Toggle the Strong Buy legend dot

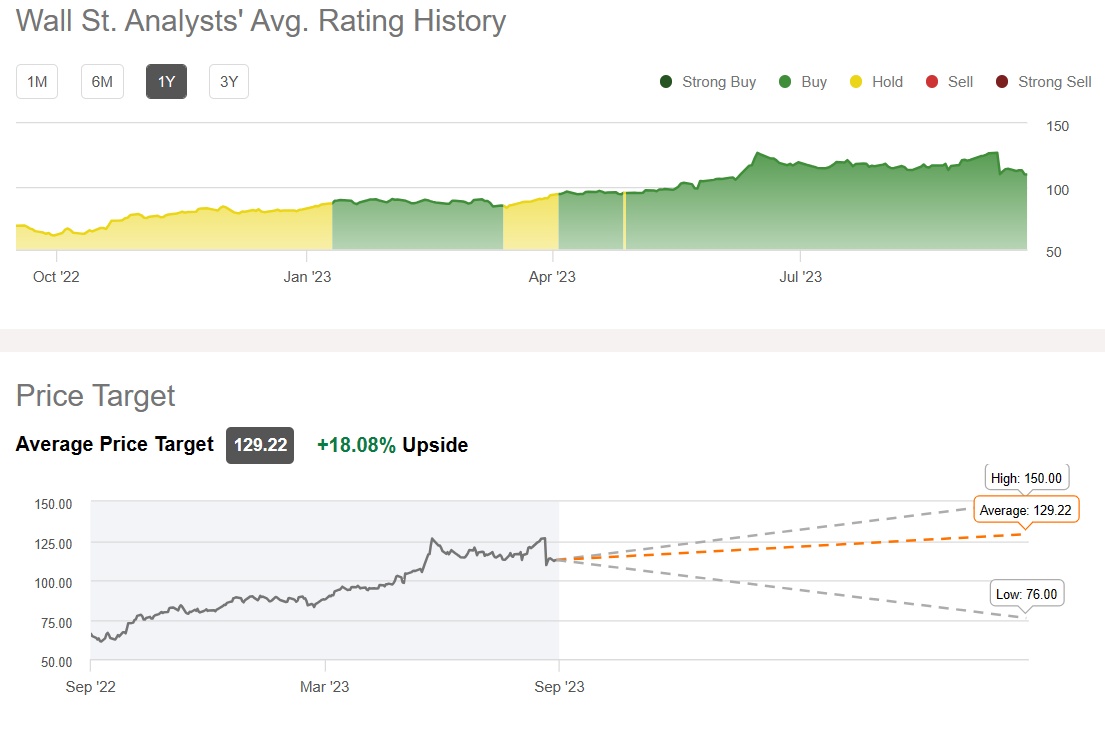(x=666, y=82)
